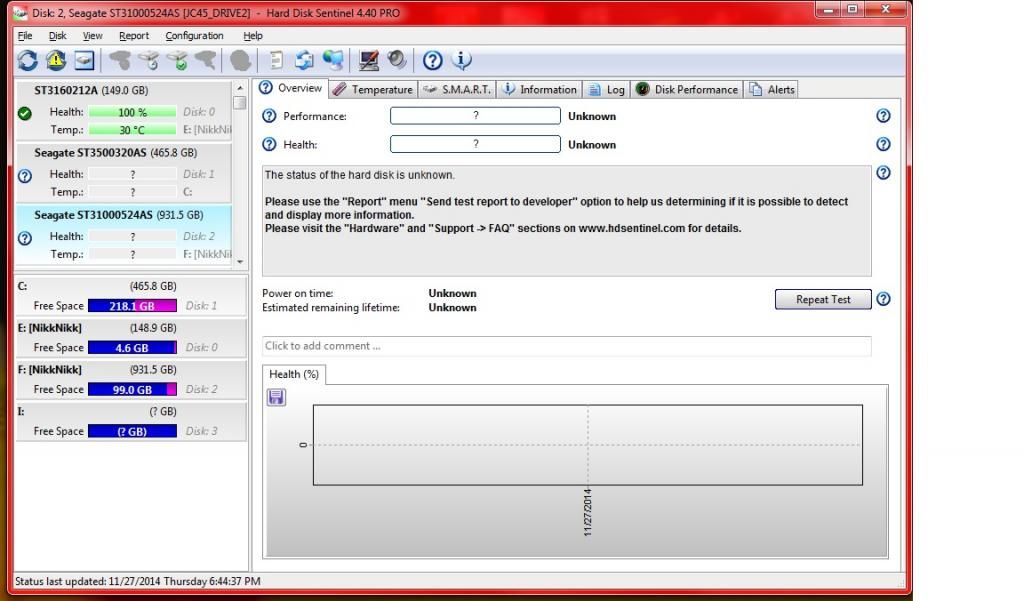Image resolution: width=1024 pixels, height=601 pixels.
Task: Switch to the S.M.A.R.T. tab
Action: coord(457,89)
